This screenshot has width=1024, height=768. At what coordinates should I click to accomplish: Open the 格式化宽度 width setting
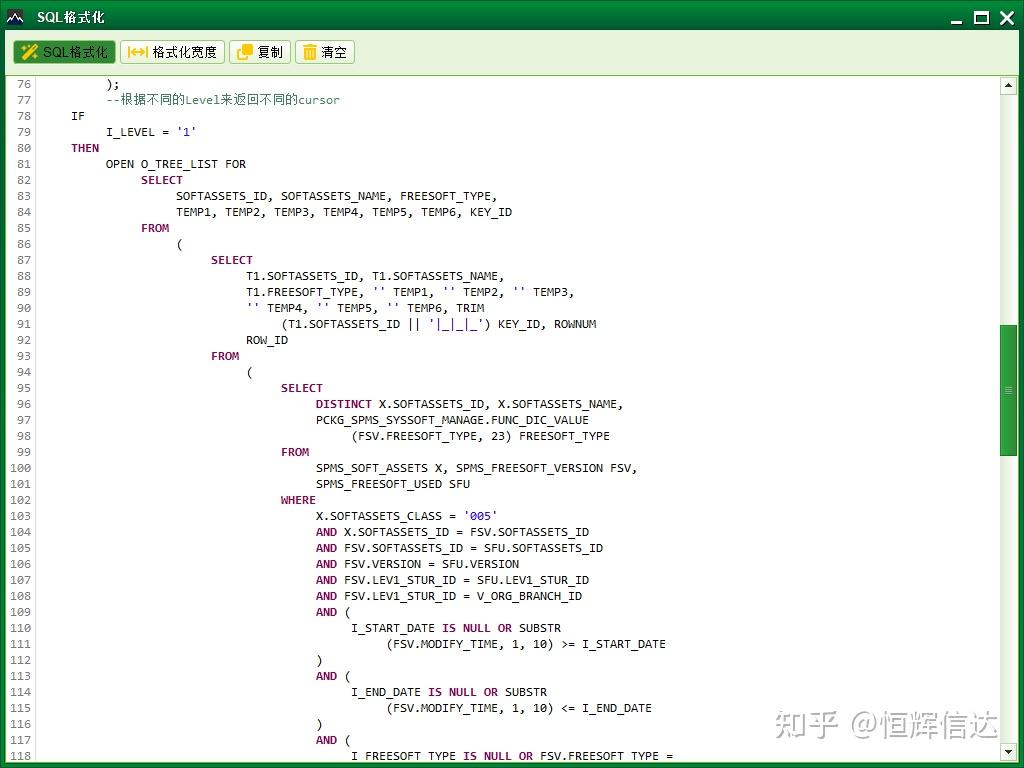172,52
